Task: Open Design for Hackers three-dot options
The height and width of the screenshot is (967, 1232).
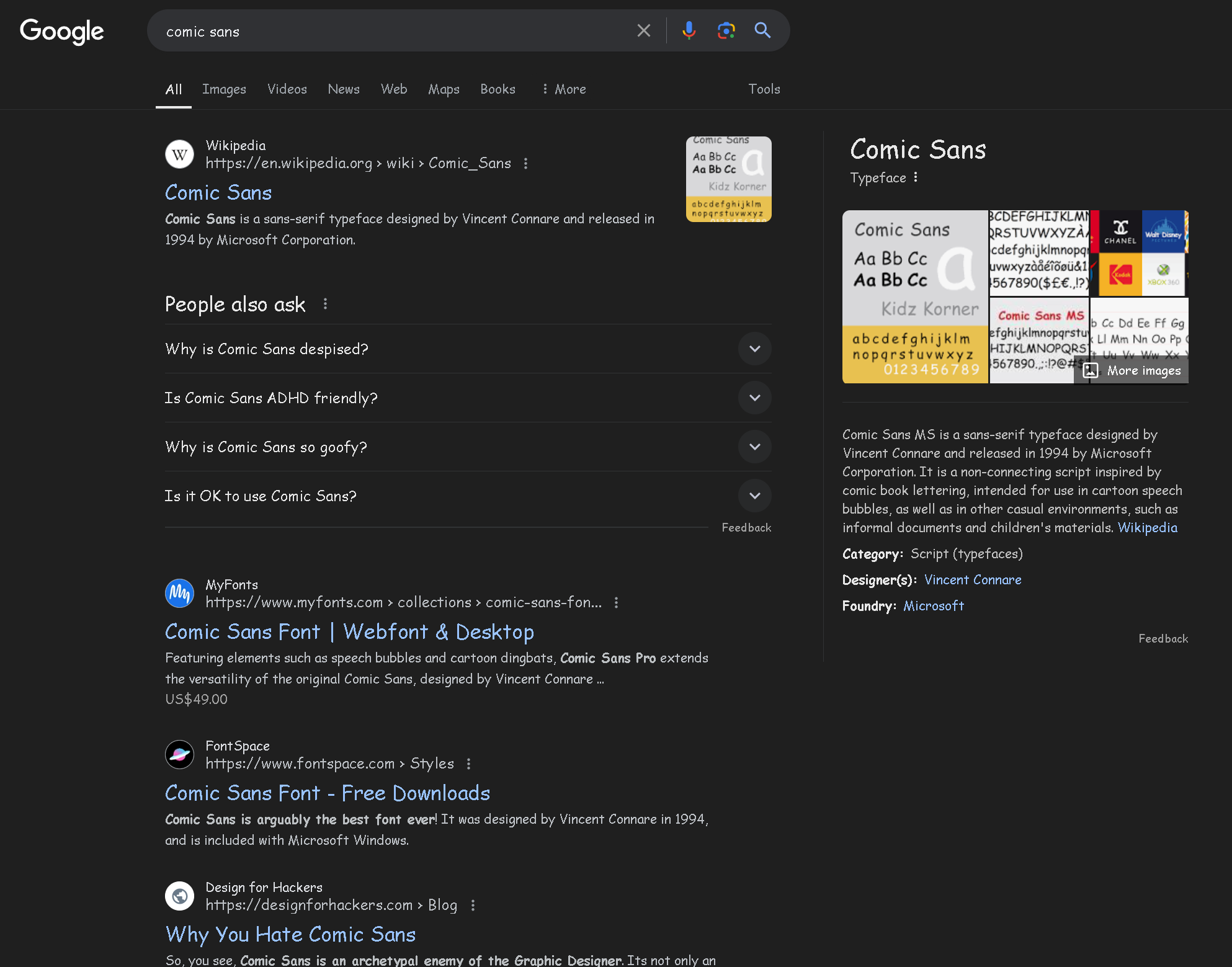Action: [473, 905]
